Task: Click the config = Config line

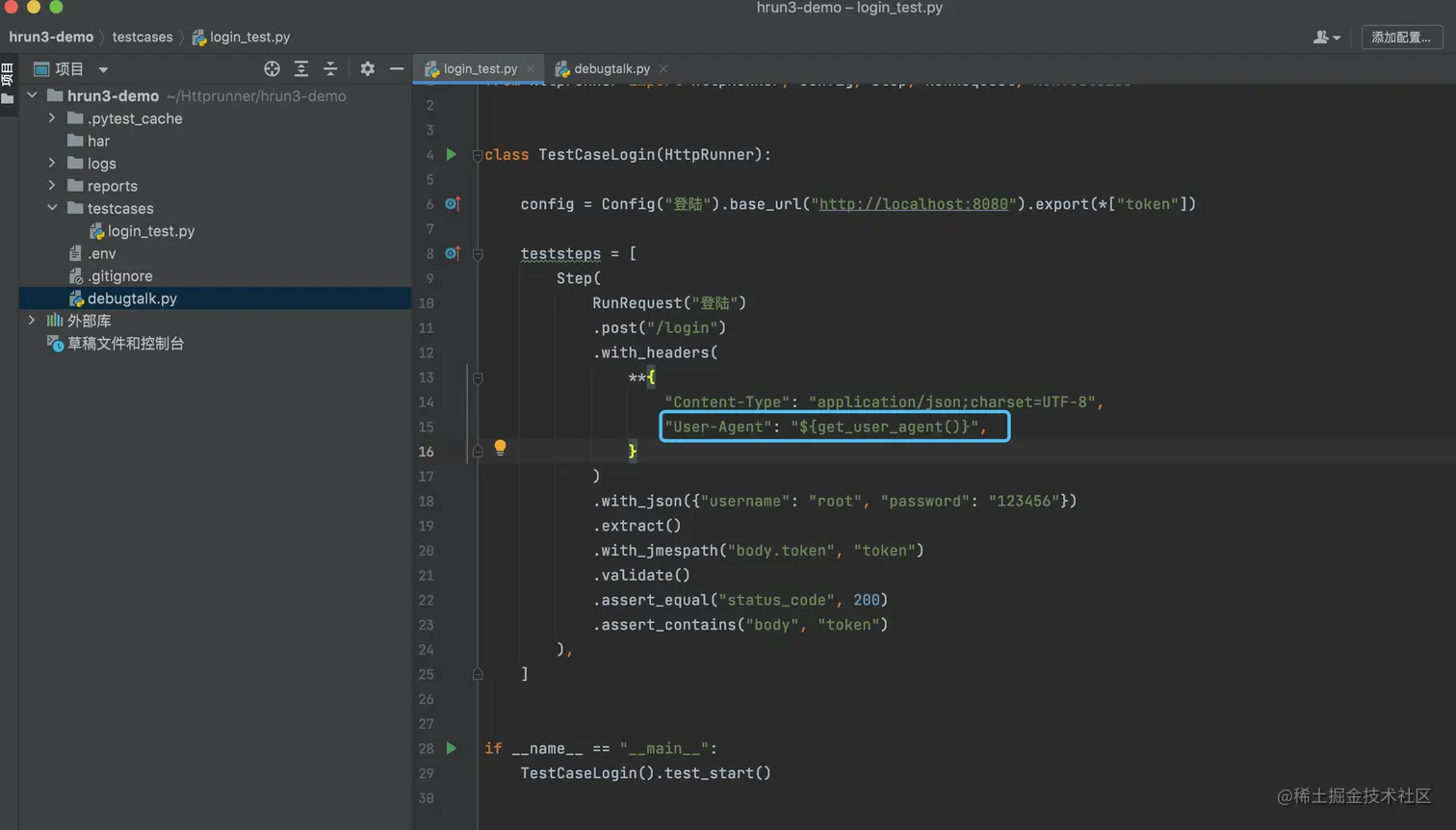Action: pos(858,204)
